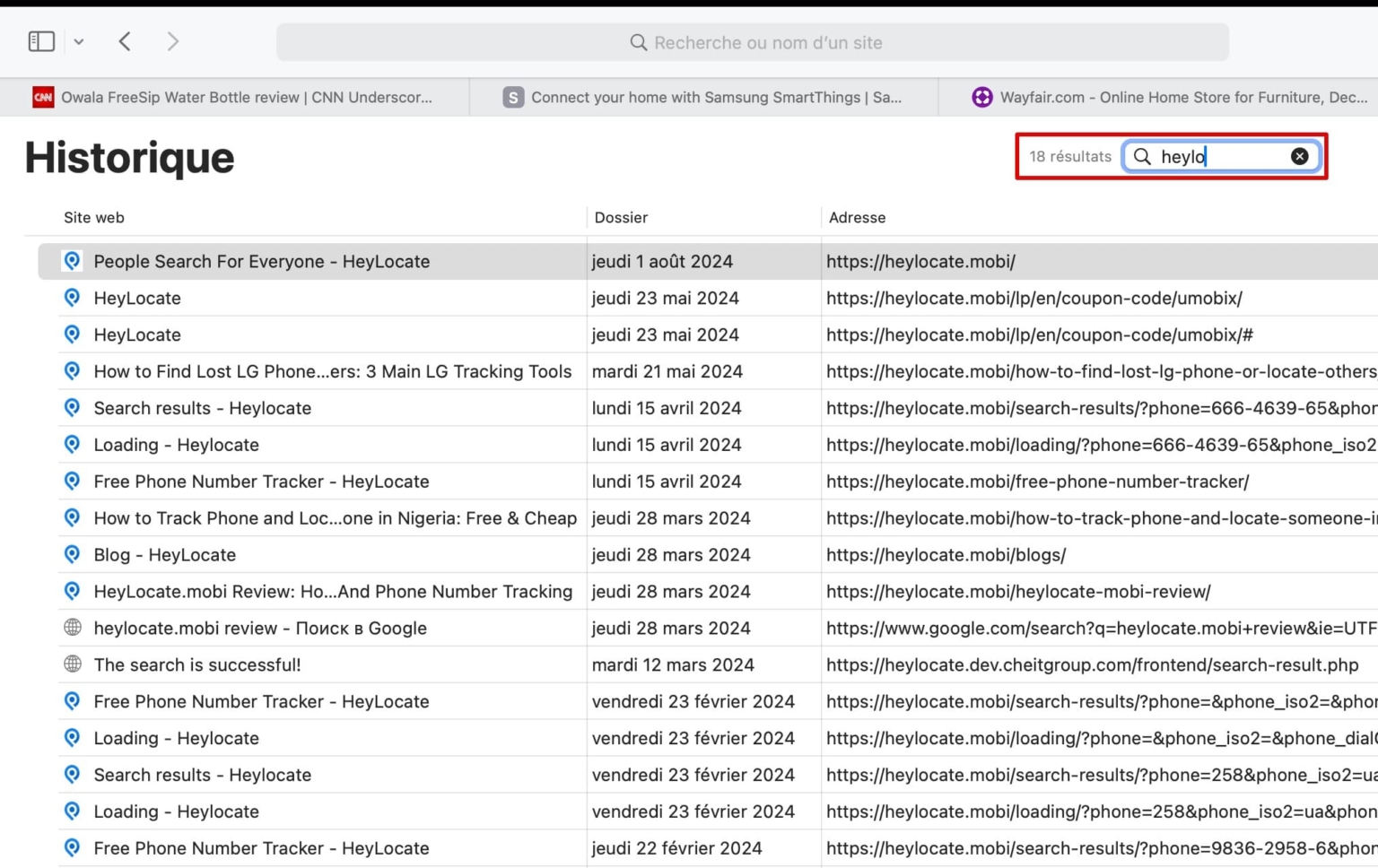
Task: Click the address 'heylocate.dev.cheitgroup.com/frontend/search-result.php'
Action: point(1093,665)
